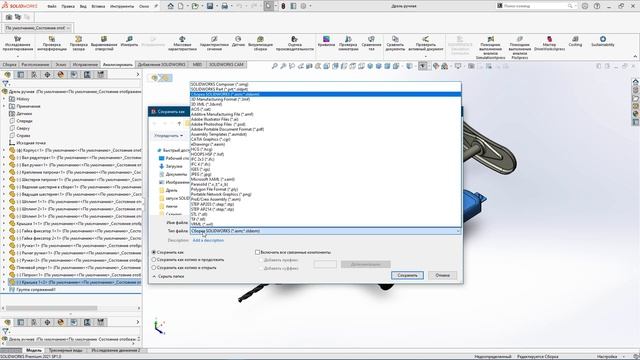
Task: Click the Print icon in title toolbar
Action: pyautogui.click(x=224, y=6)
